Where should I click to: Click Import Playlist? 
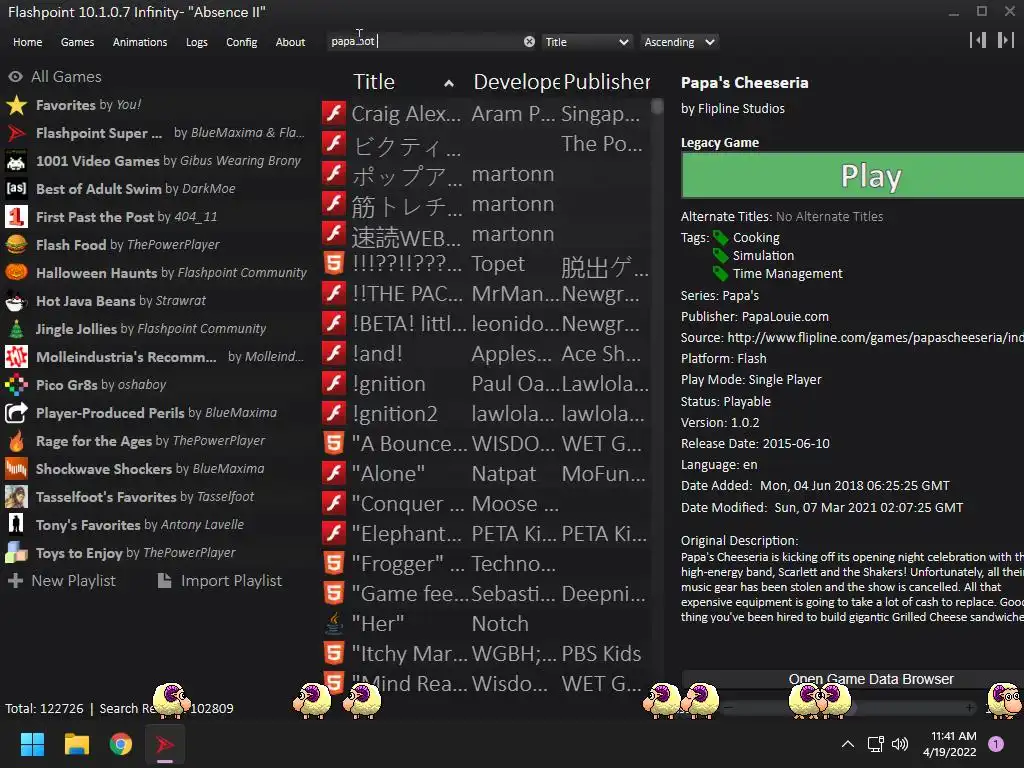pyautogui.click(x=220, y=581)
